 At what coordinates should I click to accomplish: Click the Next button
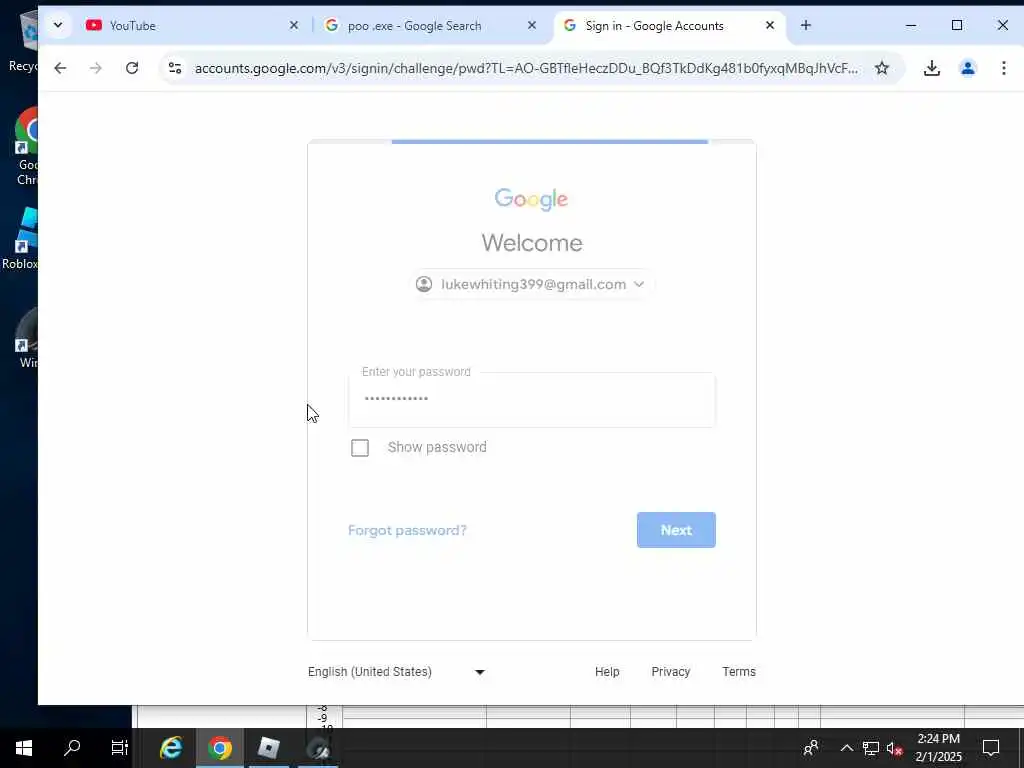pos(676,530)
